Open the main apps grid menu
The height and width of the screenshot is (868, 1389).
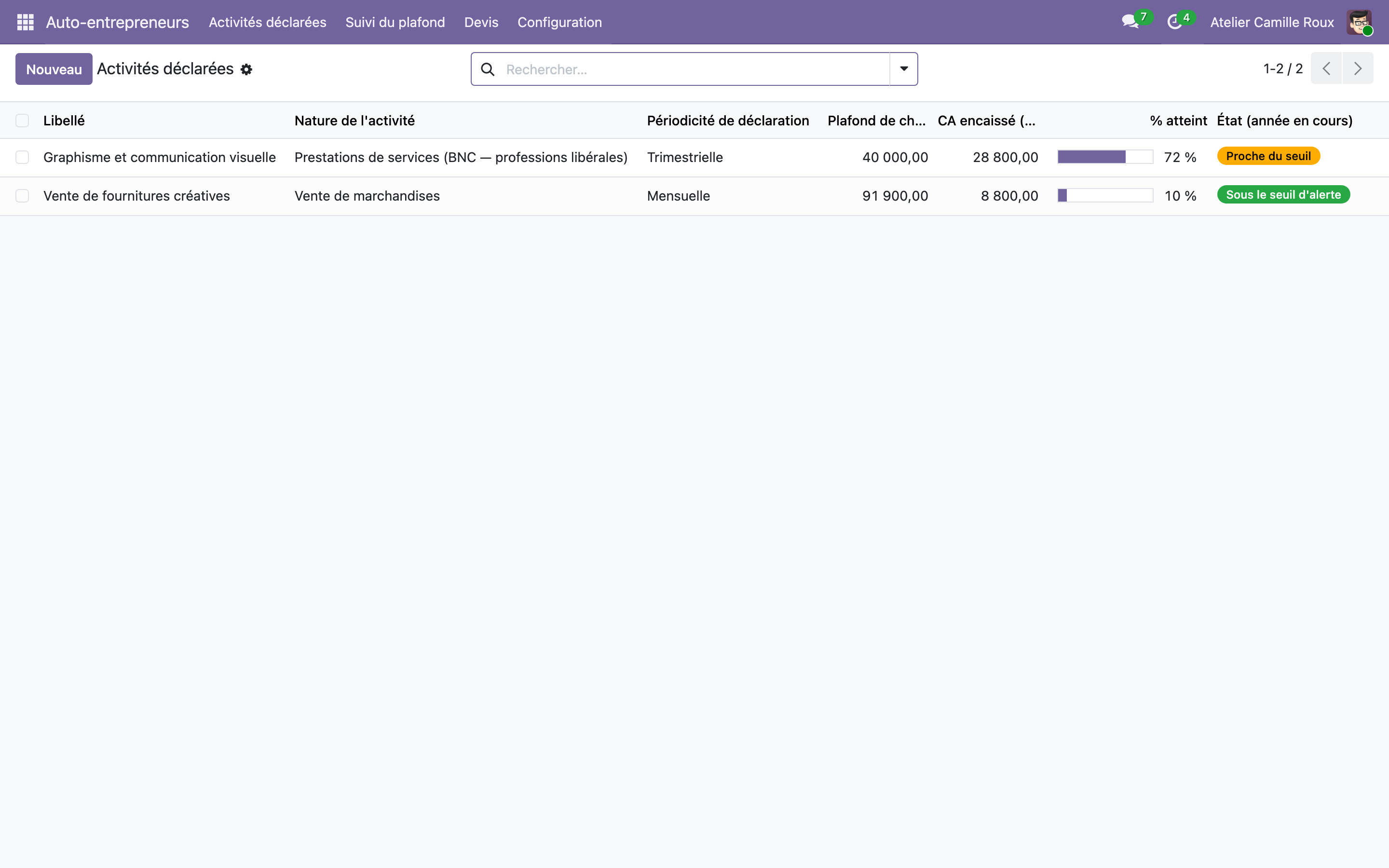tap(25, 22)
